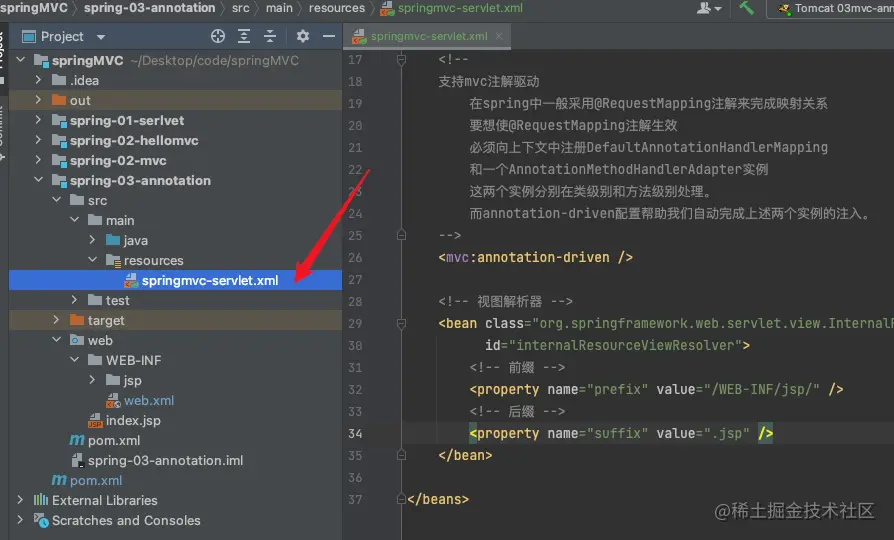Click the target folder icon
Image resolution: width=894 pixels, height=540 pixels.
coord(77,320)
